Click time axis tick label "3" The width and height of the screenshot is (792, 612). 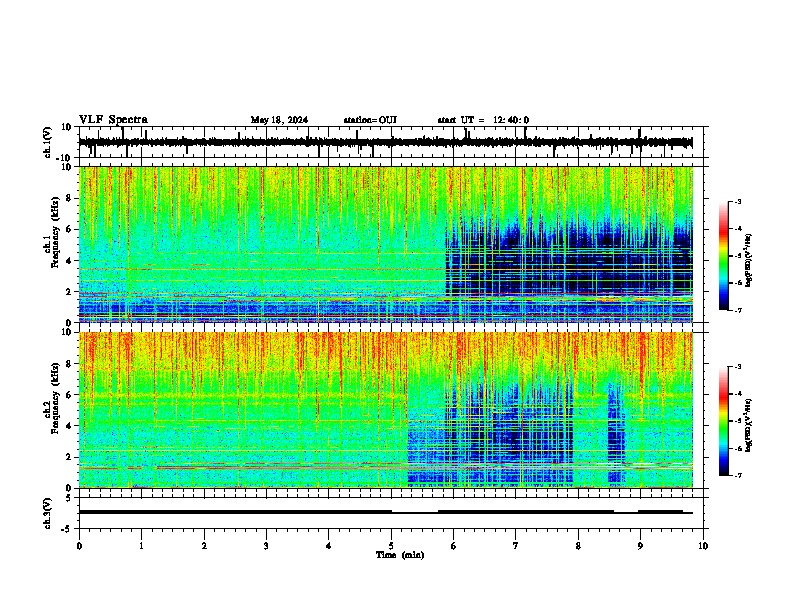click(x=266, y=546)
